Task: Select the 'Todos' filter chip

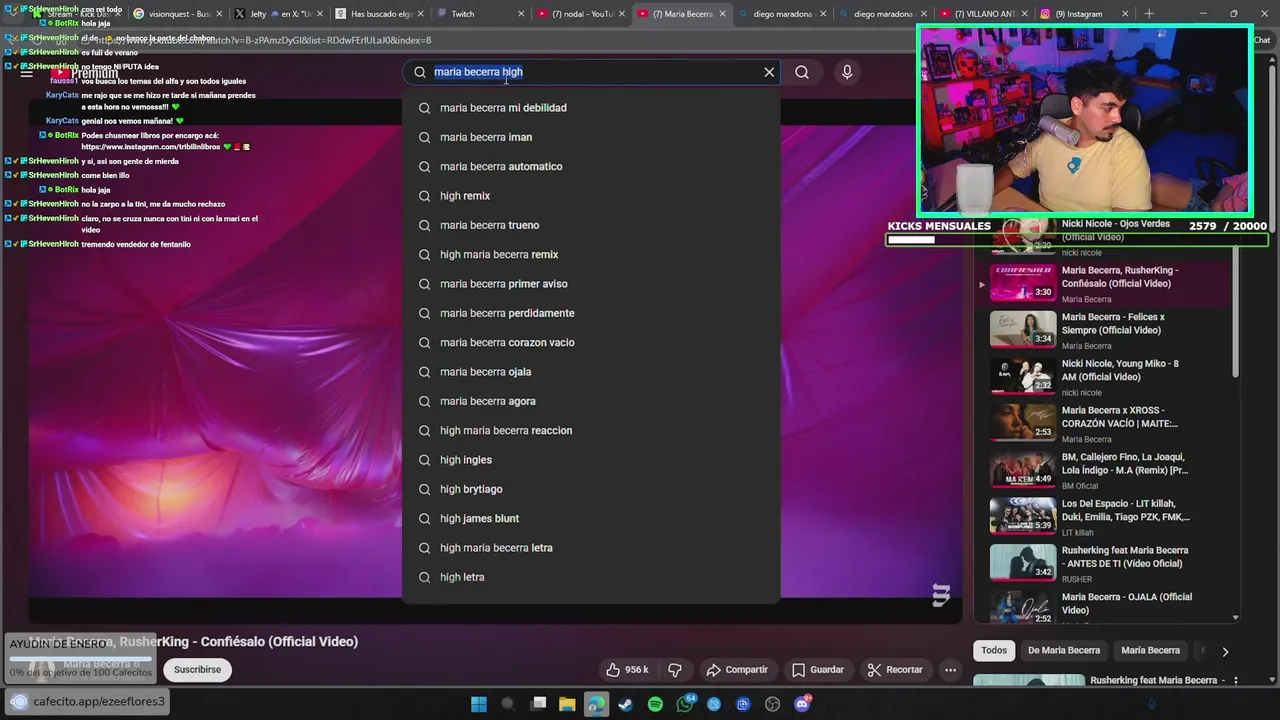Action: (994, 650)
